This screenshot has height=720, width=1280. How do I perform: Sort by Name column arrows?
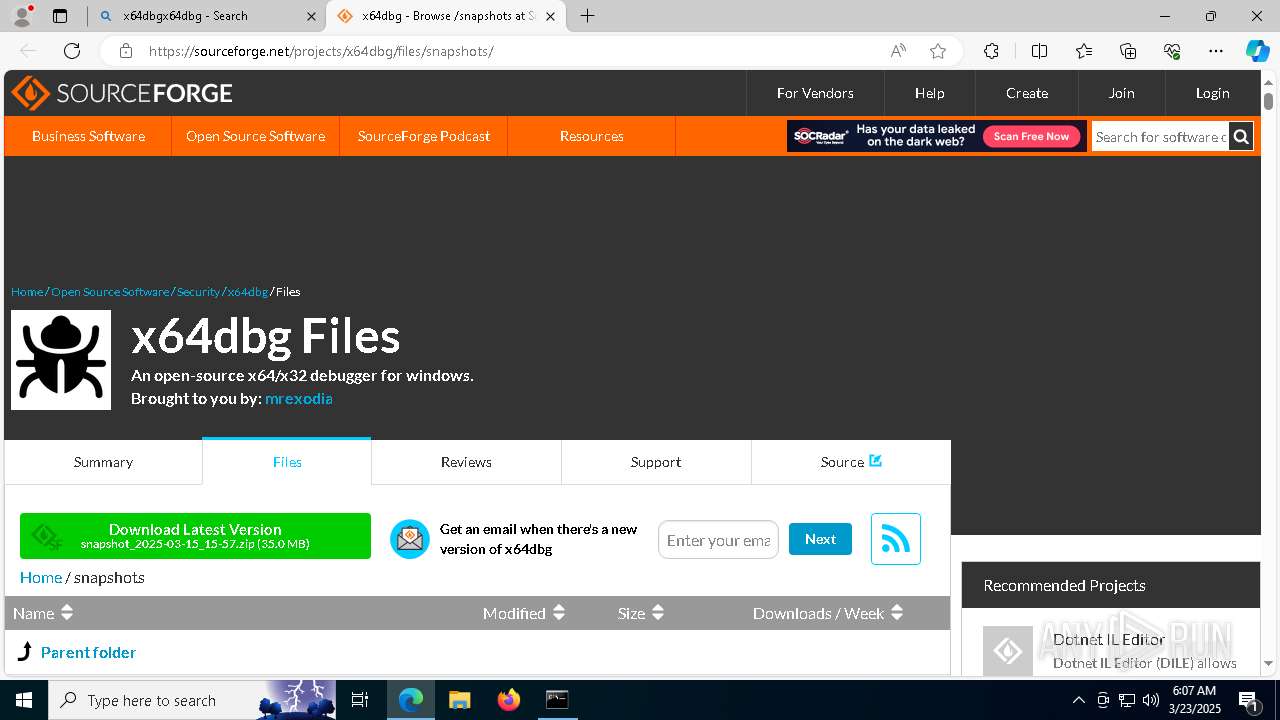point(67,613)
